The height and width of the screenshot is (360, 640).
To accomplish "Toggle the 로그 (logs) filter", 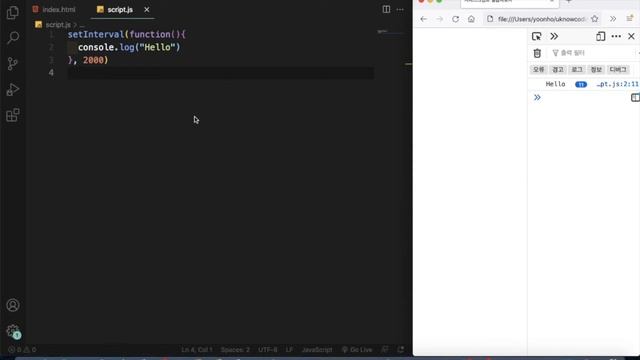I will (x=577, y=70).
